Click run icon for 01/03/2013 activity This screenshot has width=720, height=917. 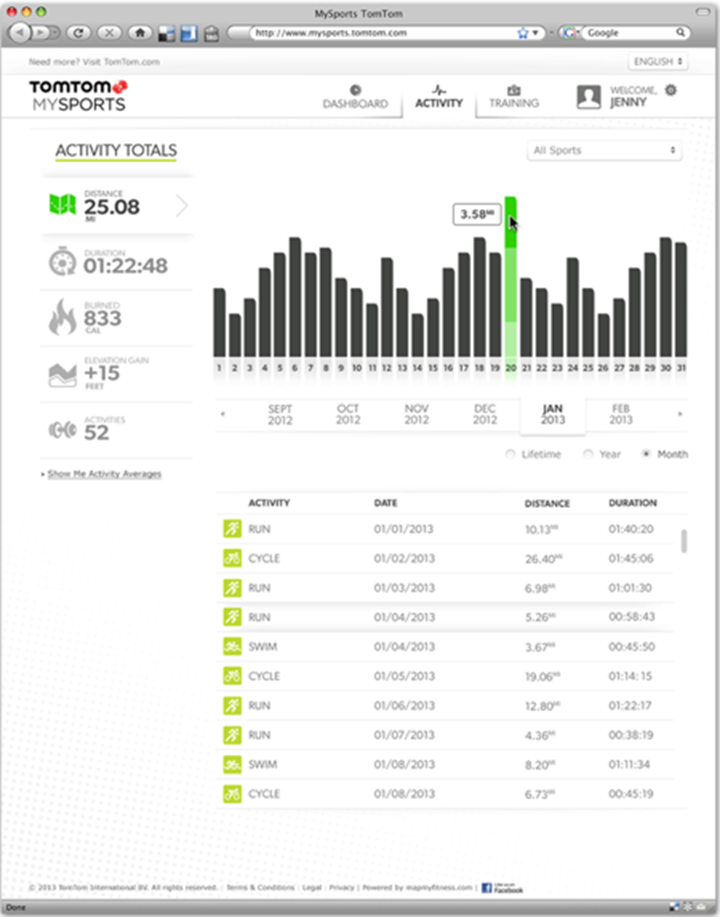[232, 588]
